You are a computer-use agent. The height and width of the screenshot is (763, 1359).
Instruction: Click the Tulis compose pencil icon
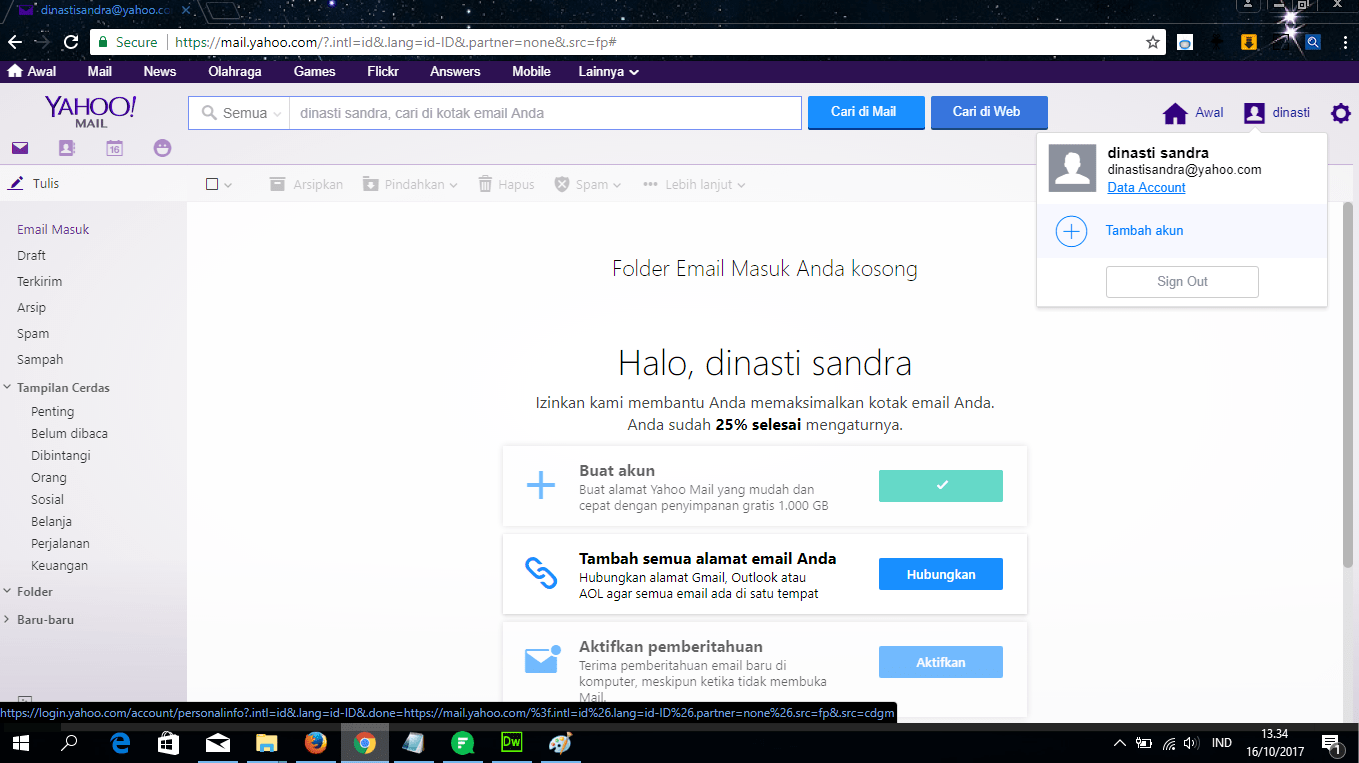click(x=15, y=183)
